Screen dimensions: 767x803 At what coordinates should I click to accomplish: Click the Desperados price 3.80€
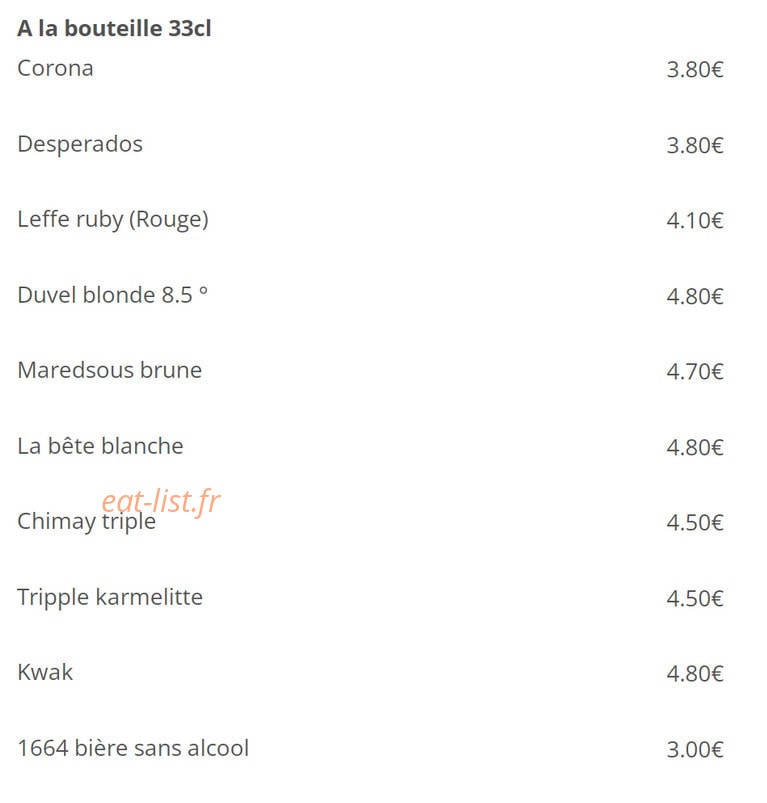pos(695,145)
